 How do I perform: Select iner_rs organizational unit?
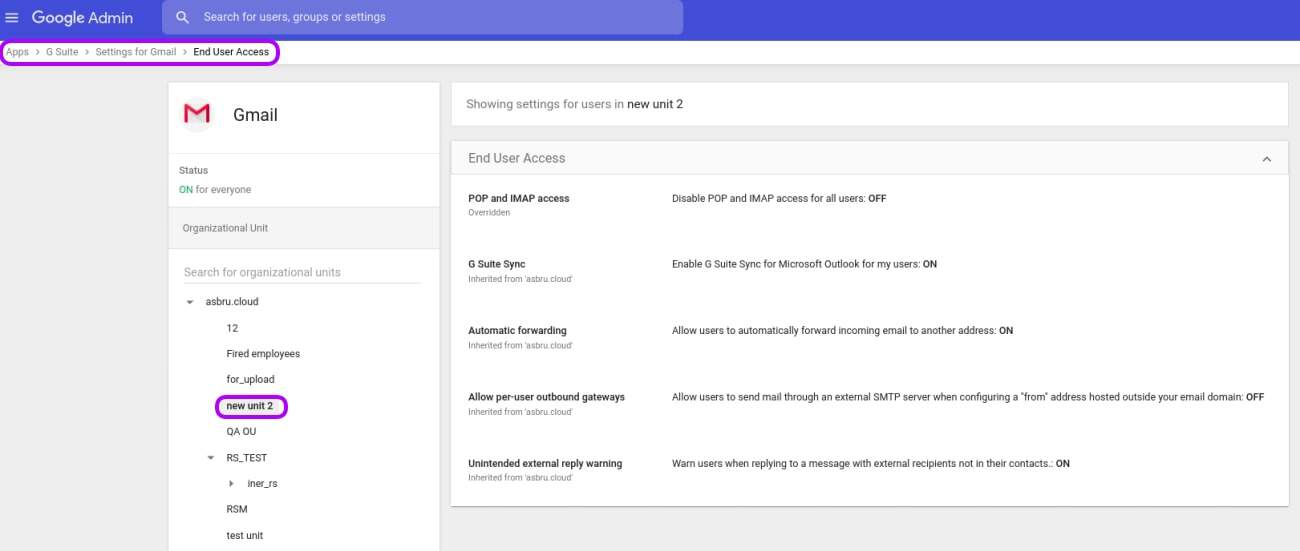[x=262, y=484]
